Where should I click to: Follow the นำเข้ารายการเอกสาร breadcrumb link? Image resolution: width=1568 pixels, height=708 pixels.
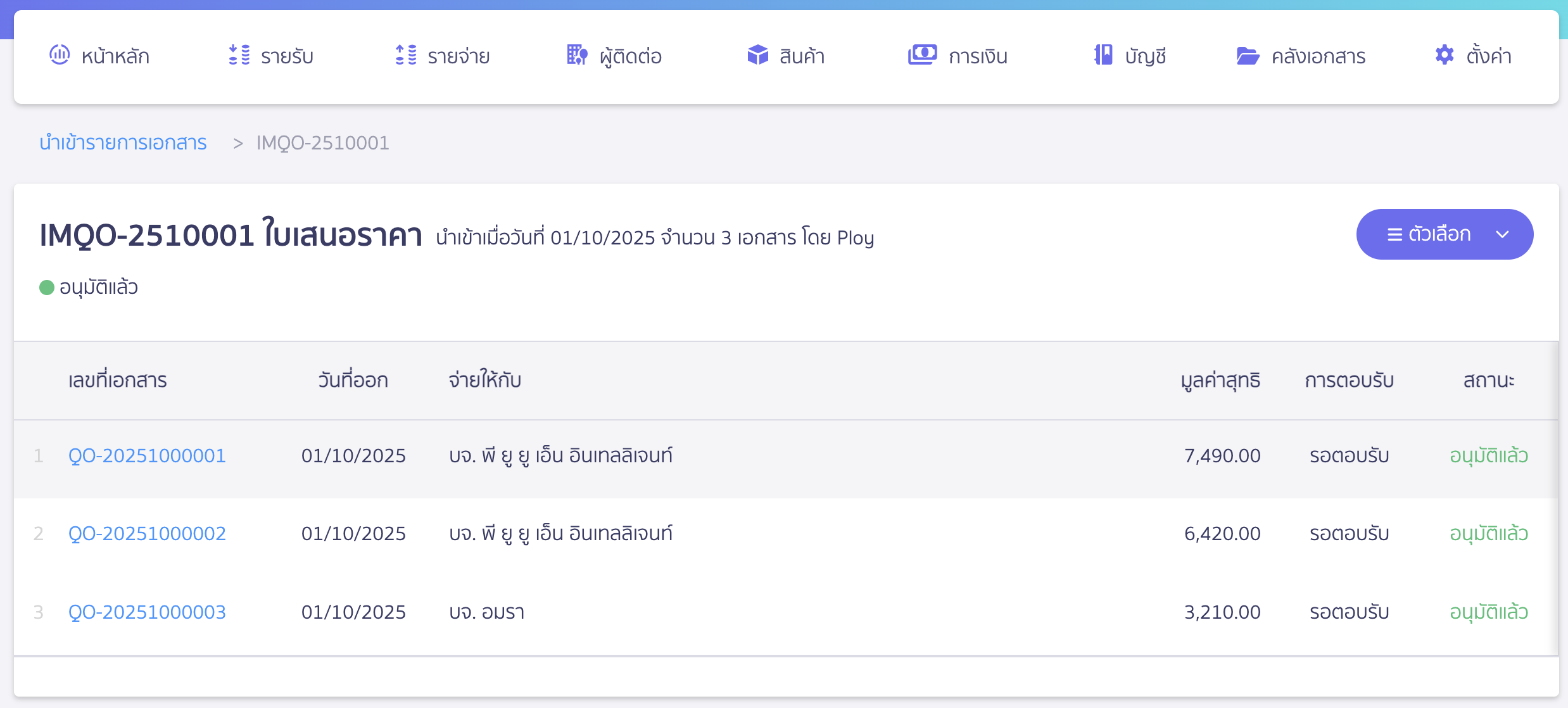pyautogui.click(x=122, y=143)
